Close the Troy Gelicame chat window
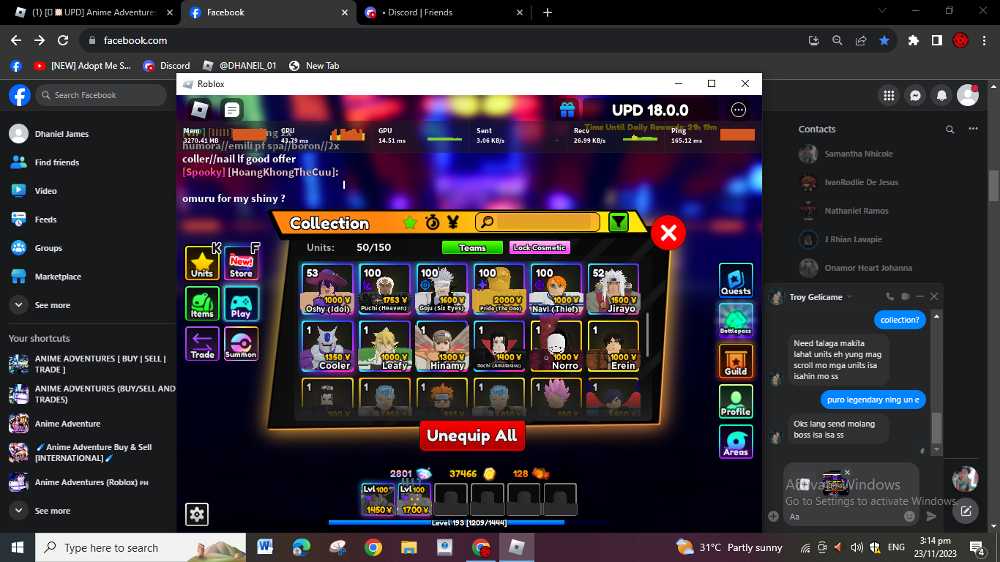This screenshot has width=1000, height=562. pyautogui.click(x=934, y=297)
